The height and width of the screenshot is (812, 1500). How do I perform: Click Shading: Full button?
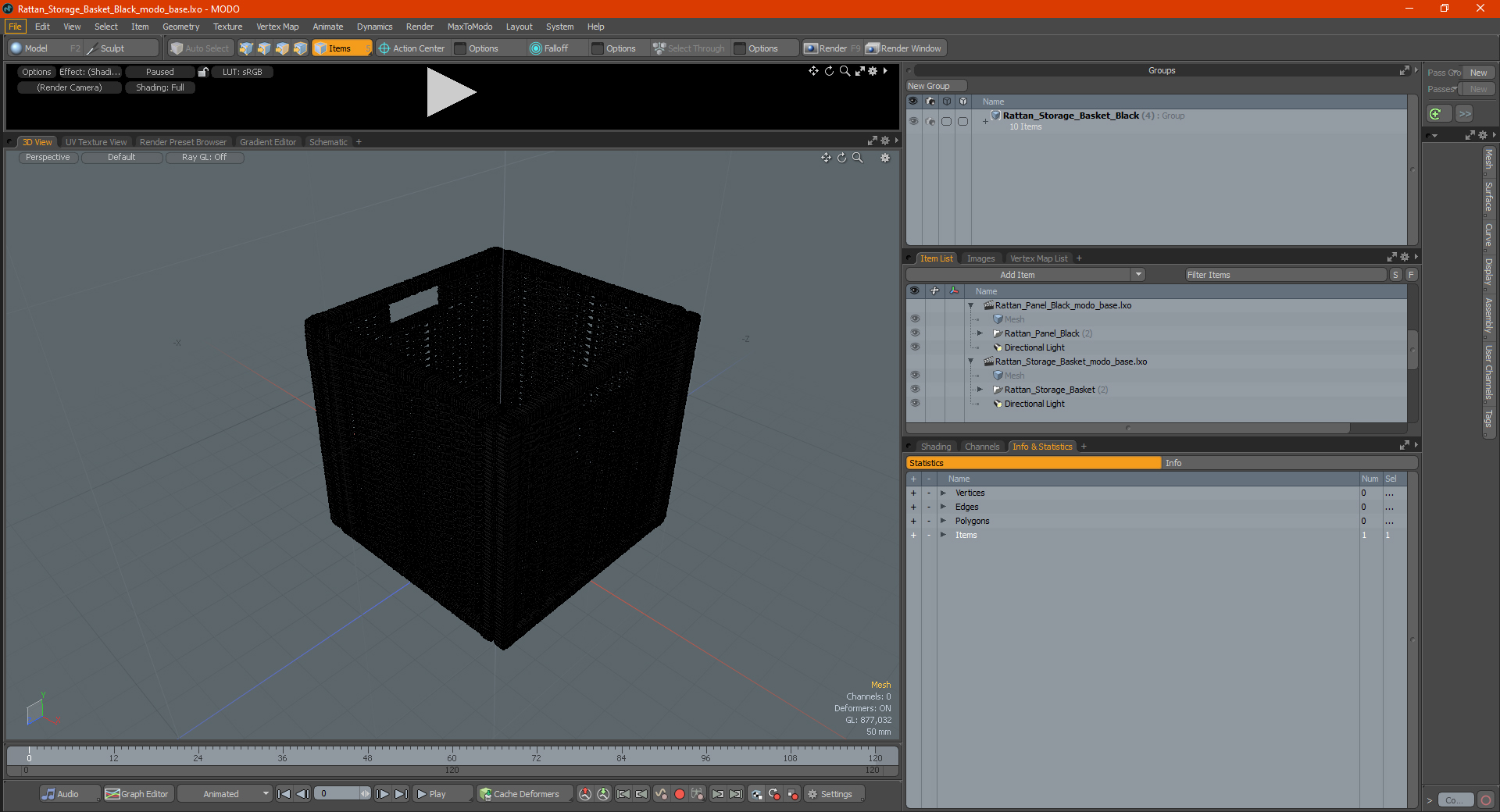(160, 87)
